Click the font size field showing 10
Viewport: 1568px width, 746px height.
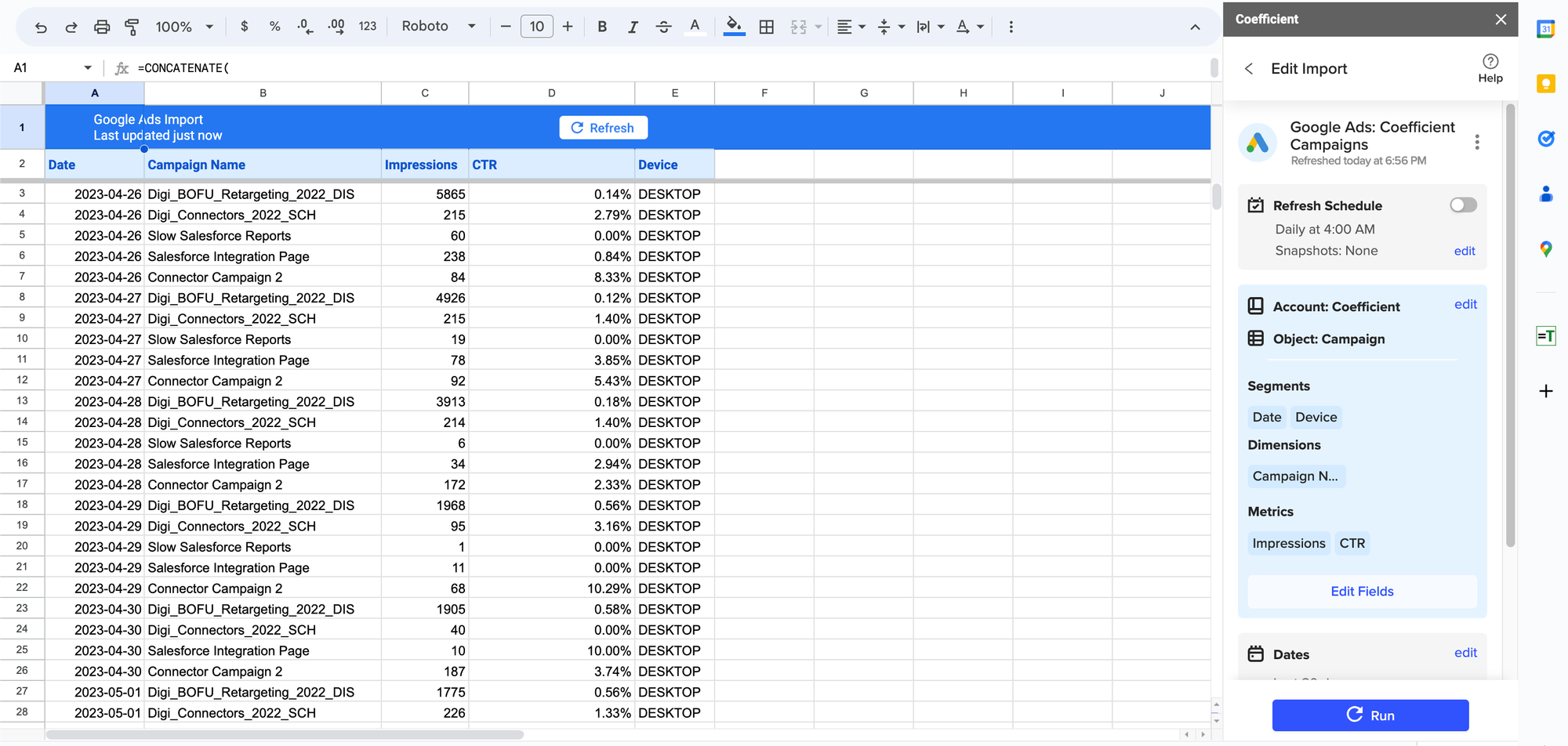tap(537, 27)
